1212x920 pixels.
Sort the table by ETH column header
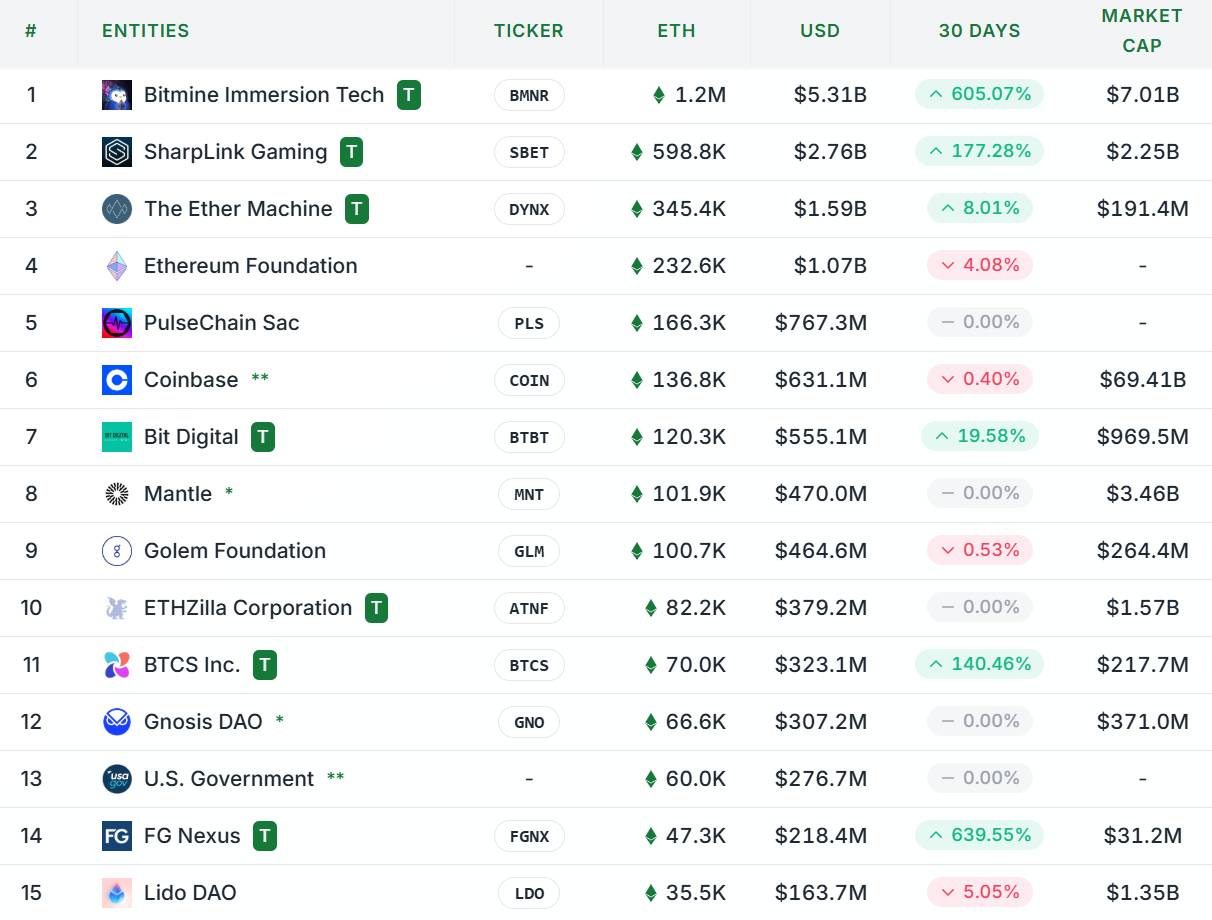coord(676,31)
